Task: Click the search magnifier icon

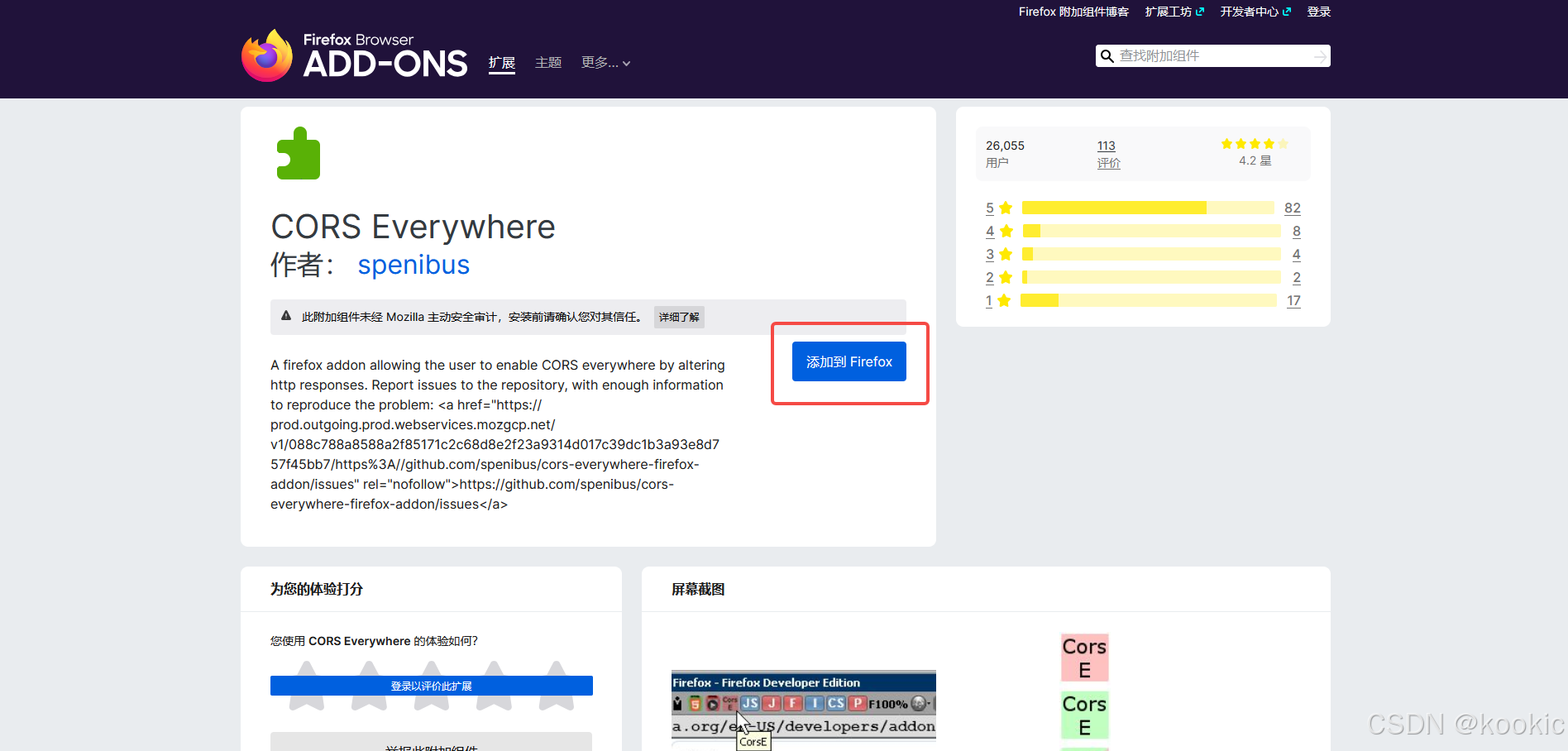Action: (x=1107, y=56)
